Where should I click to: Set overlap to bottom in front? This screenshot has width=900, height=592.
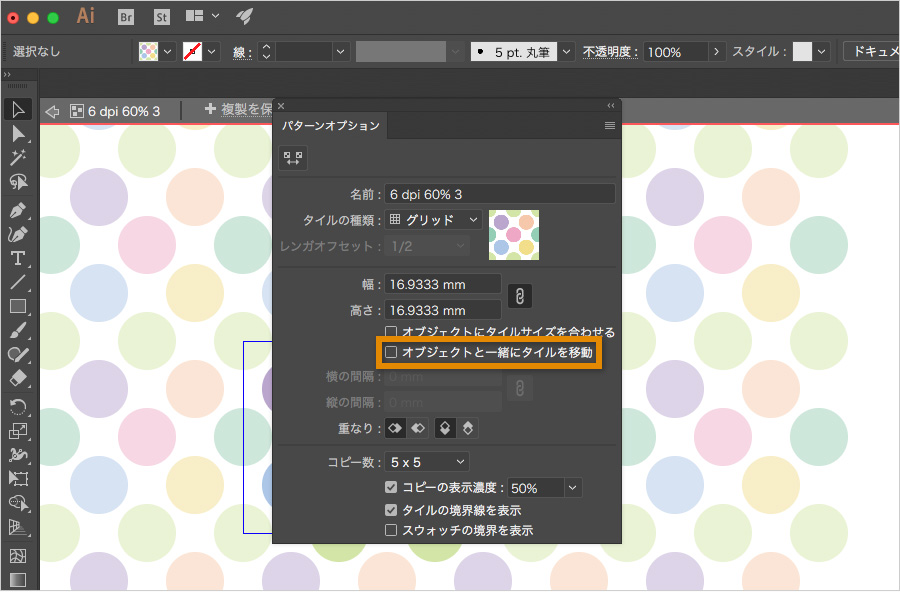click(x=468, y=428)
